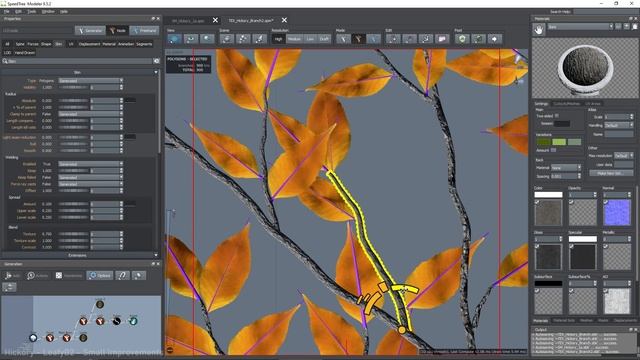Click the Freehand mode button
The height and width of the screenshot is (360, 640).
pos(144,31)
